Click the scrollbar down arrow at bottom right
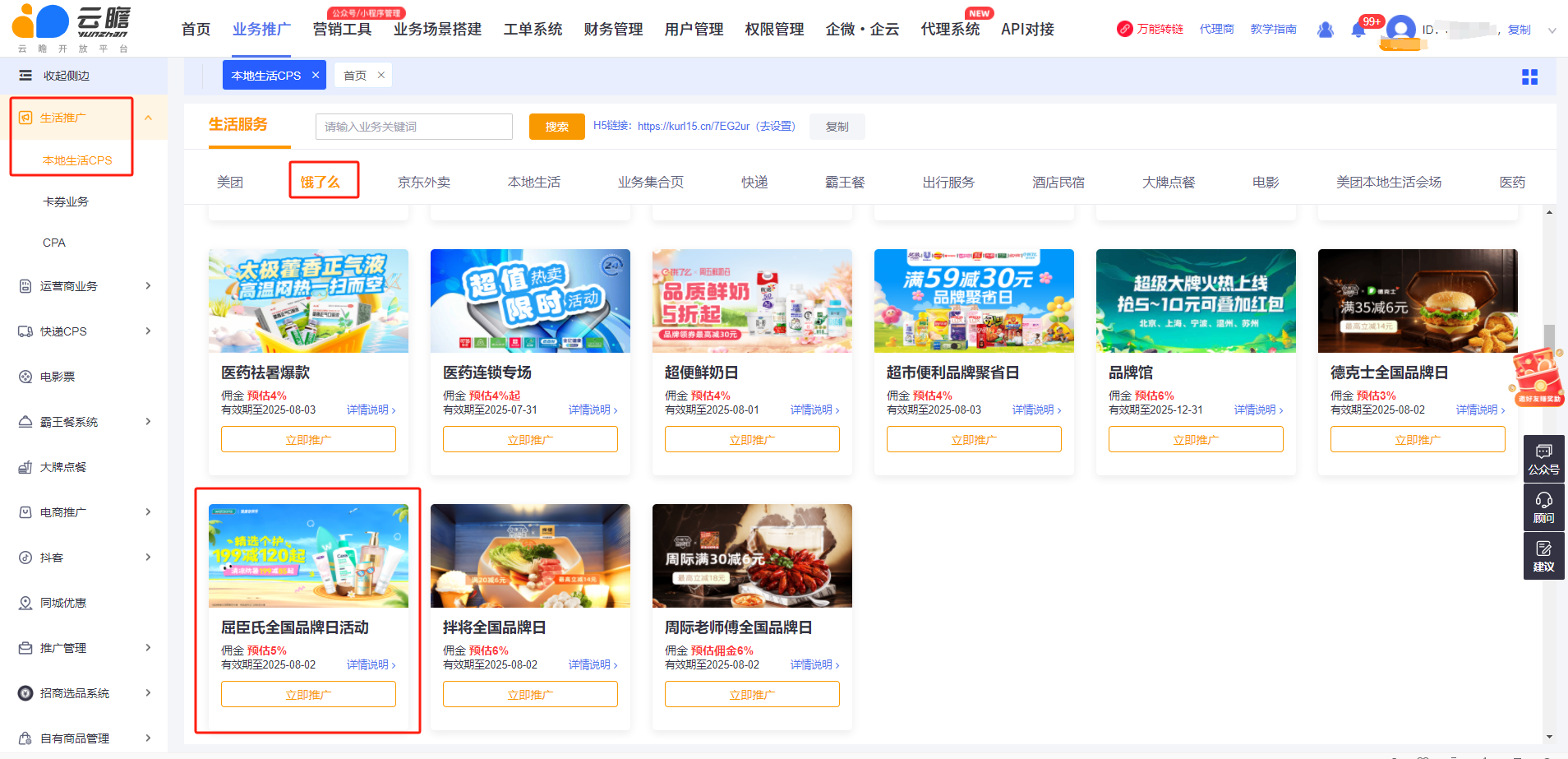Image resolution: width=1568 pixels, height=759 pixels. tap(1549, 737)
